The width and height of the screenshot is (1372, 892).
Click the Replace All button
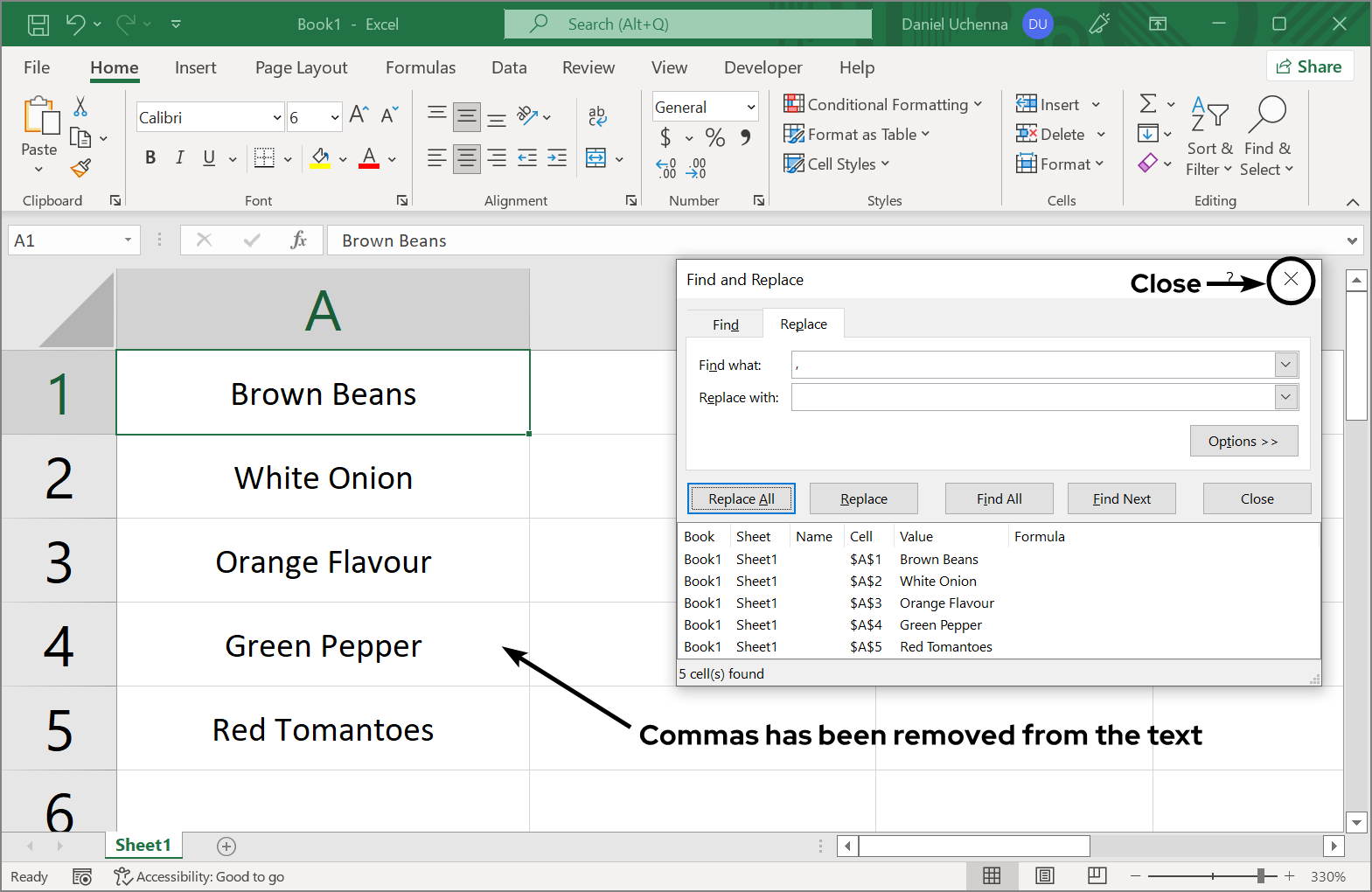click(x=741, y=498)
